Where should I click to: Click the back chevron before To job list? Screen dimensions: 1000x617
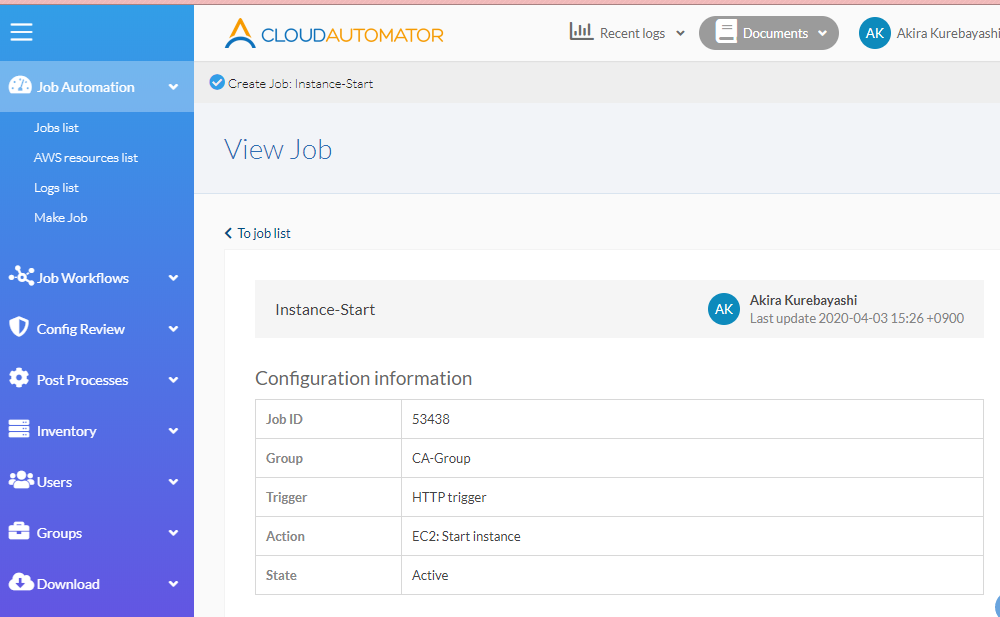[x=228, y=234]
